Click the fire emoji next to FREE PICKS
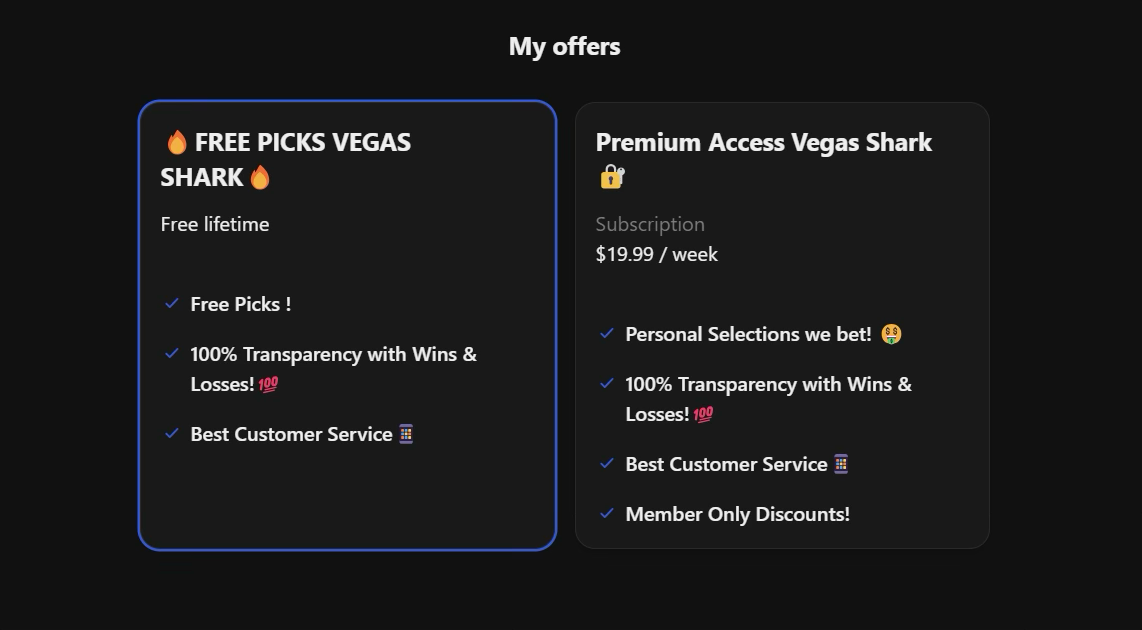Viewport: 1142px width, 630px height. pos(177,141)
